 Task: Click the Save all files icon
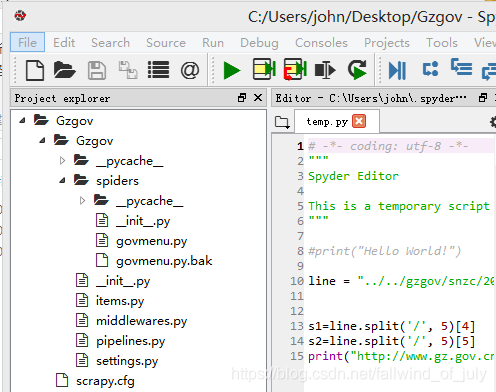tap(128, 70)
